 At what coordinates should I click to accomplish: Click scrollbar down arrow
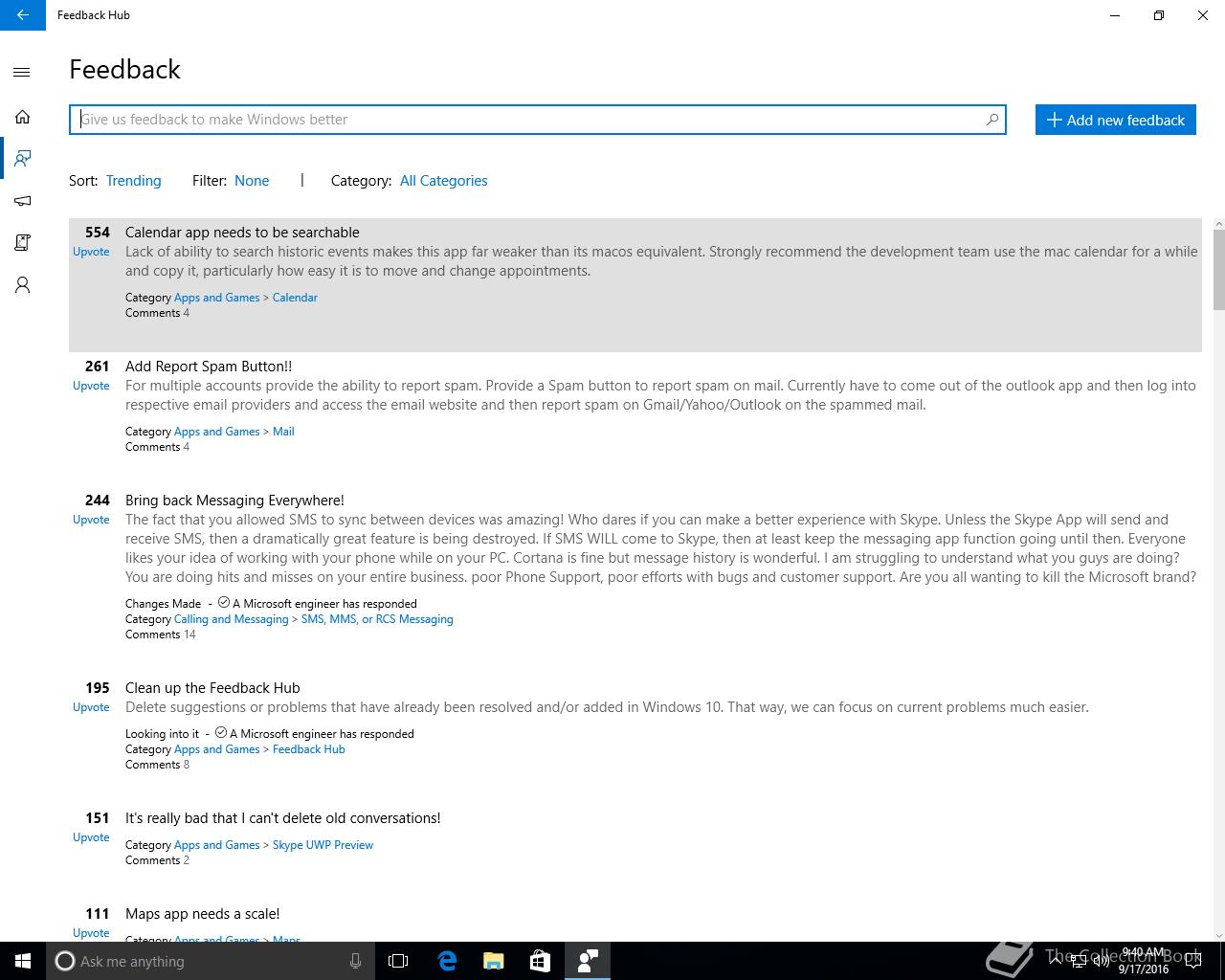point(1218,935)
